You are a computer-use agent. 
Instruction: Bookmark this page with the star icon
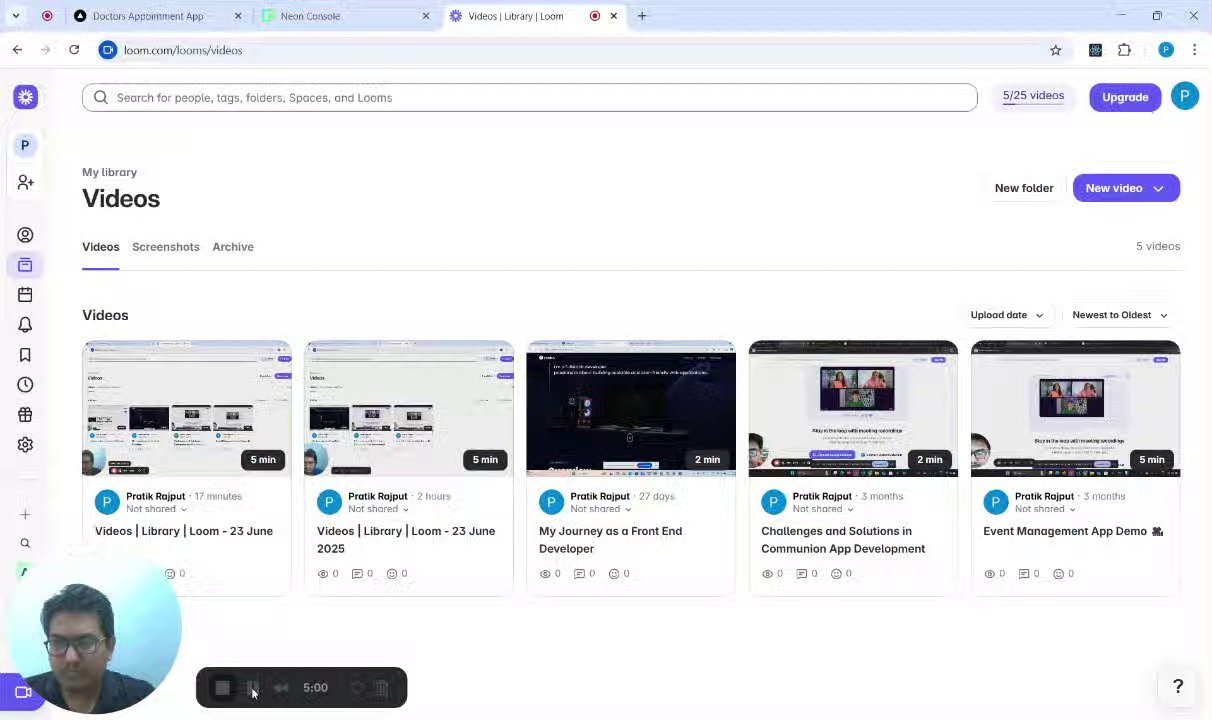coord(1055,50)
